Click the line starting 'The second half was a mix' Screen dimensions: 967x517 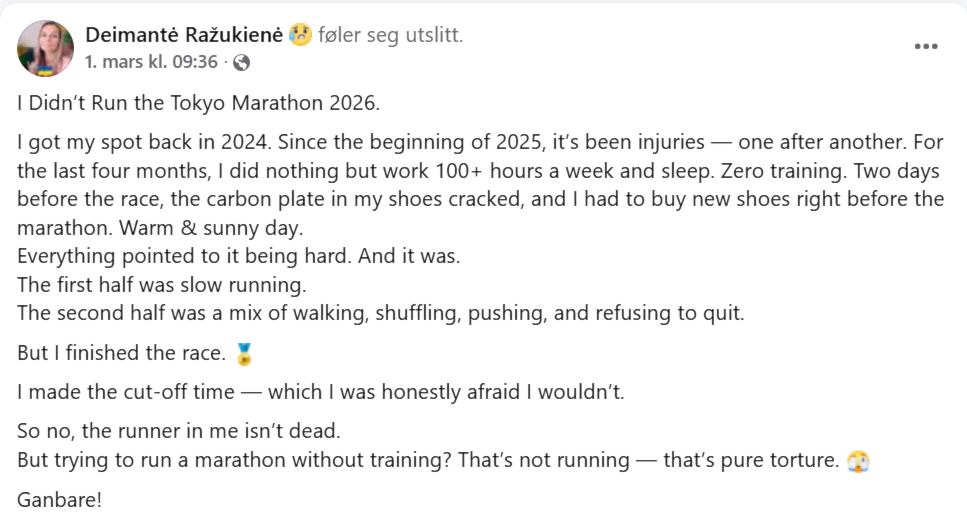coord(380,312)
